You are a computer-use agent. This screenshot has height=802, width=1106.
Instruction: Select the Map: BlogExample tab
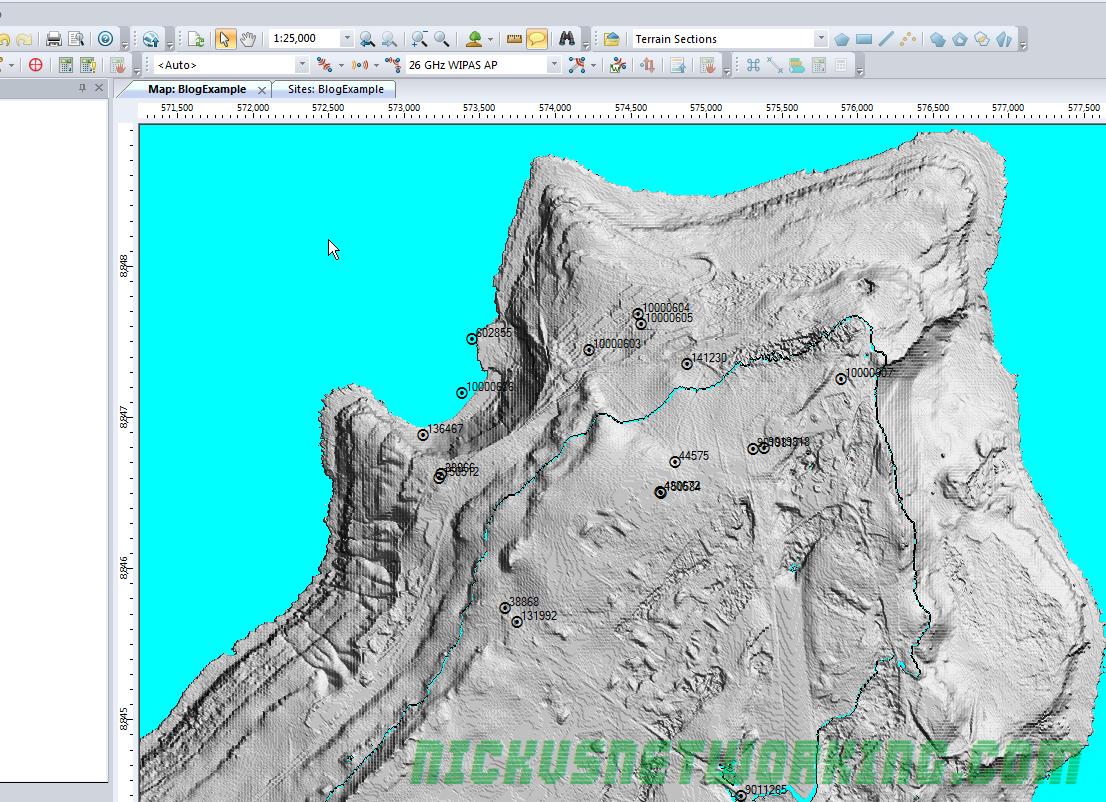pyautogui.click(x=196, y=89)
